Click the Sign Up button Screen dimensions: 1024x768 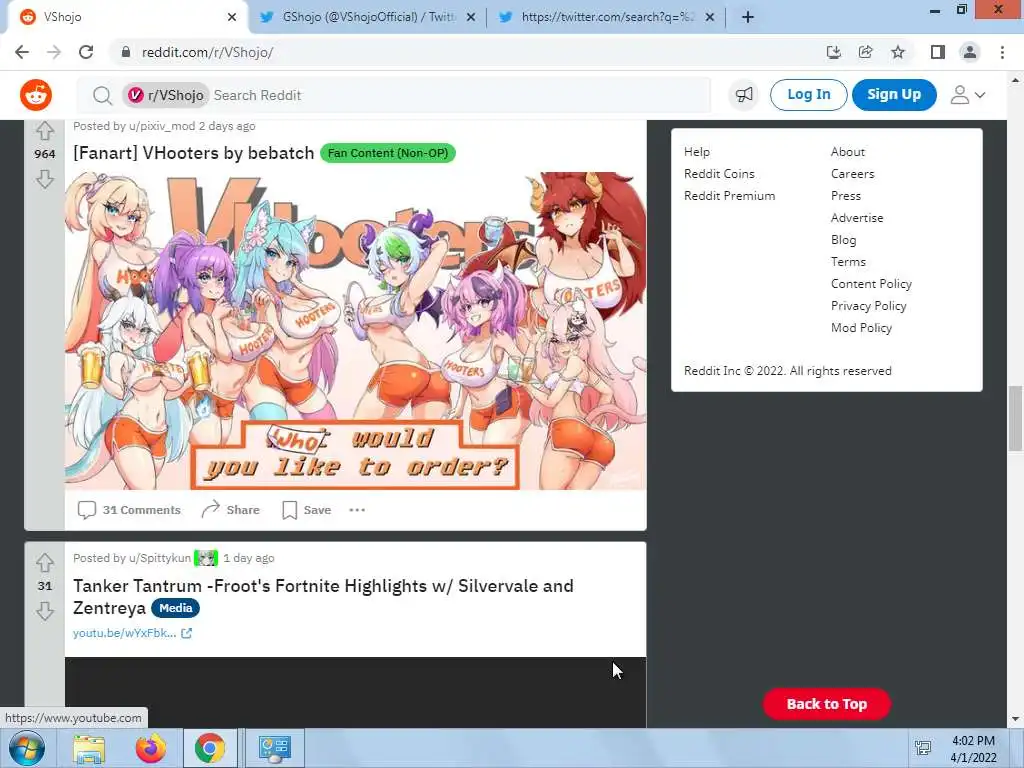(x=894, y=95)
